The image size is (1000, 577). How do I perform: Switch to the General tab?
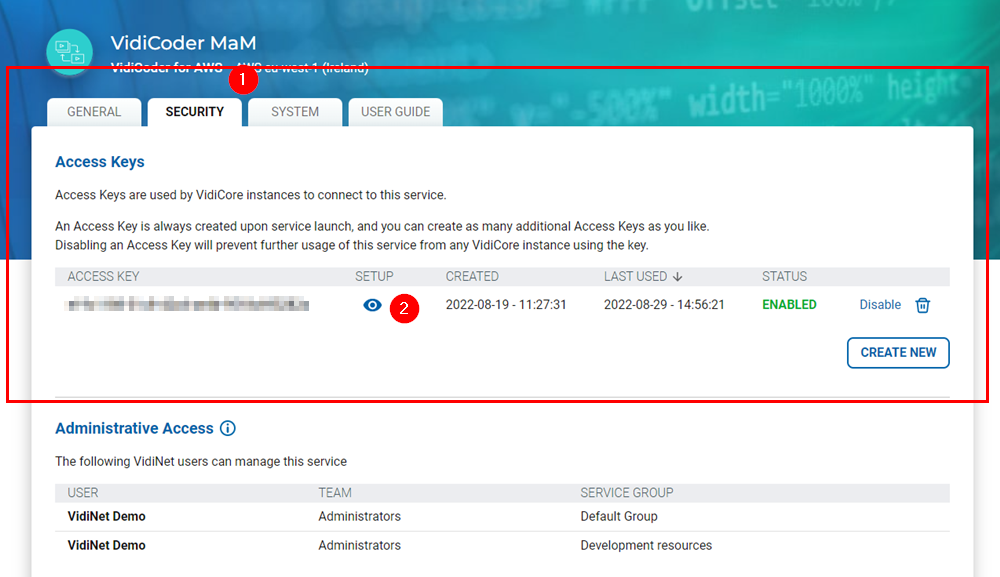(x=94, y=112)
